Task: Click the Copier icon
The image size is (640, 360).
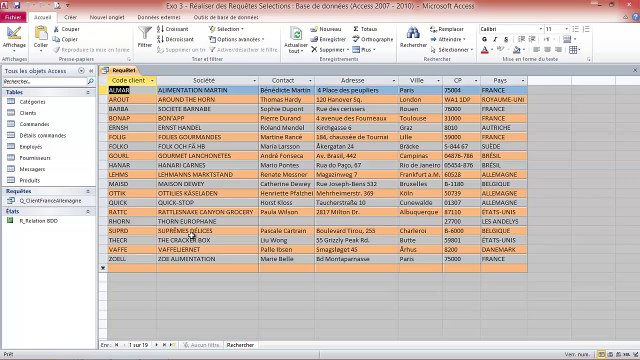Action: (56, 39)
